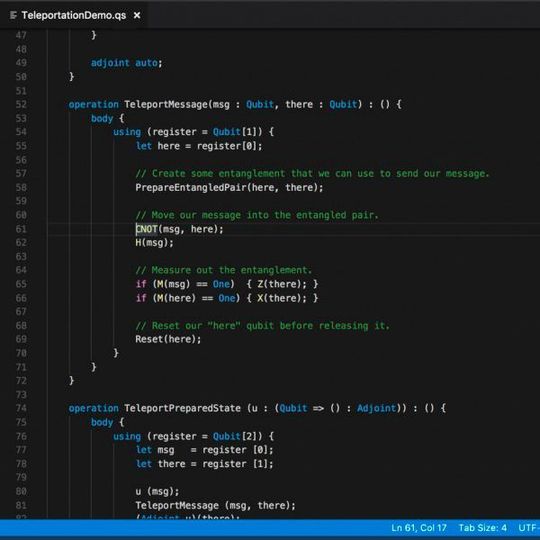The height and width of the screenshot is (540, 540).
Task: Click 'Reset(here);' statement
Action: tap(168, 339)
